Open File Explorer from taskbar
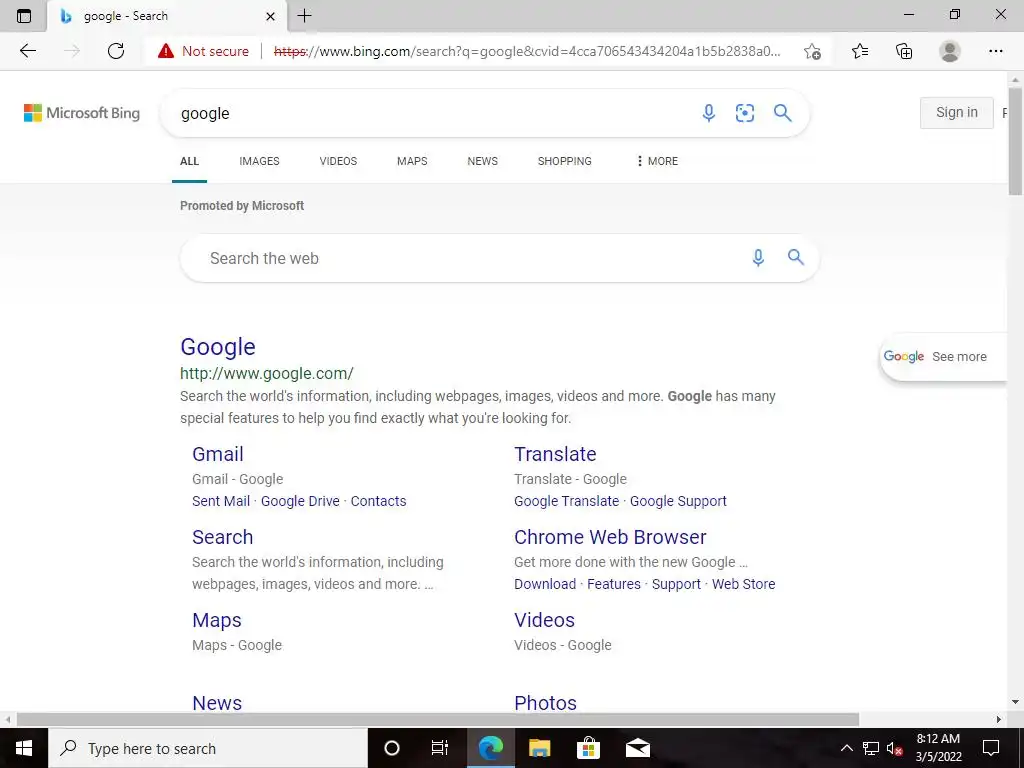The image size is (1024, 768). (x=539, y=748)
